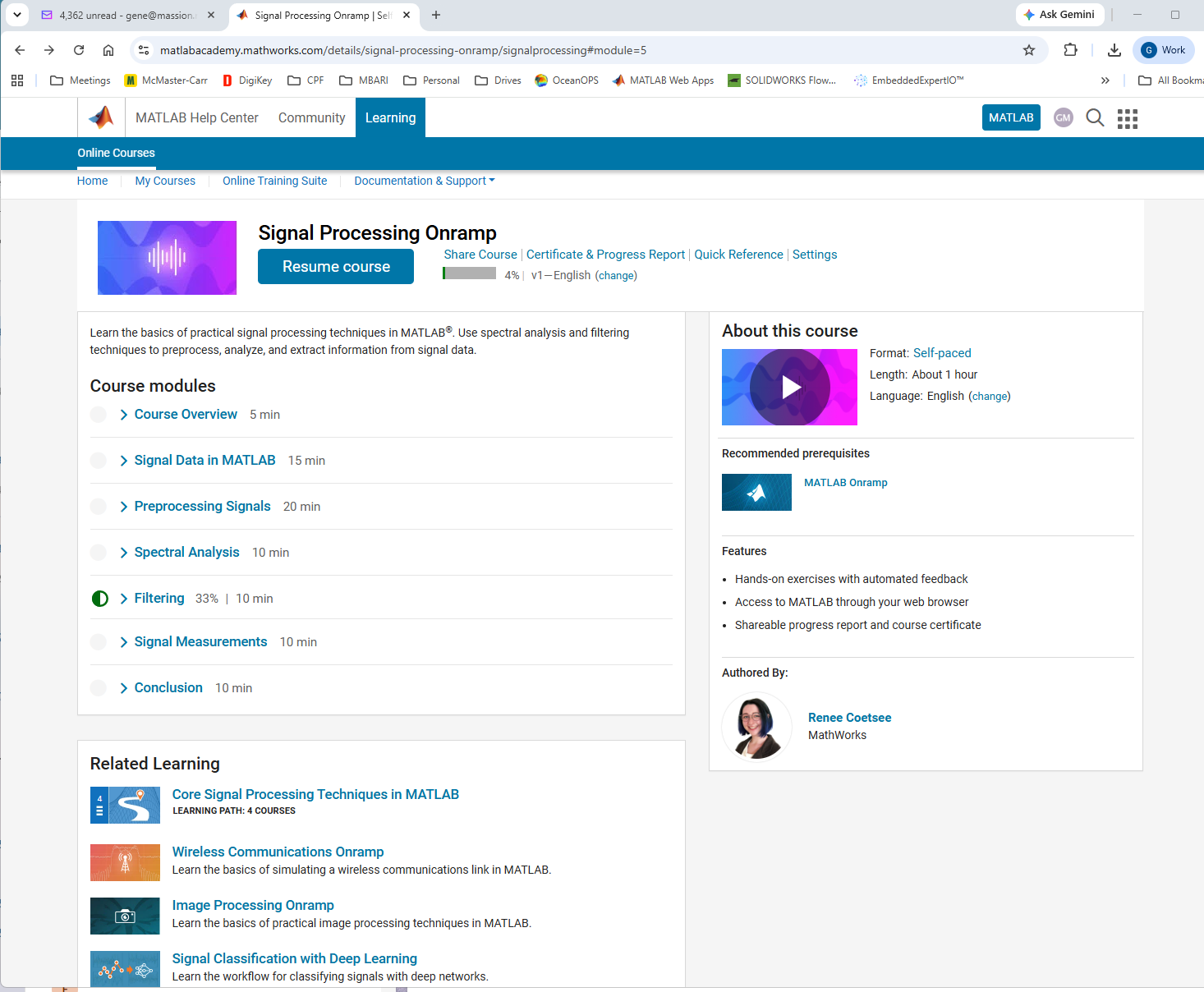Click the blue MATLAB button

[x=1011, y=117]
